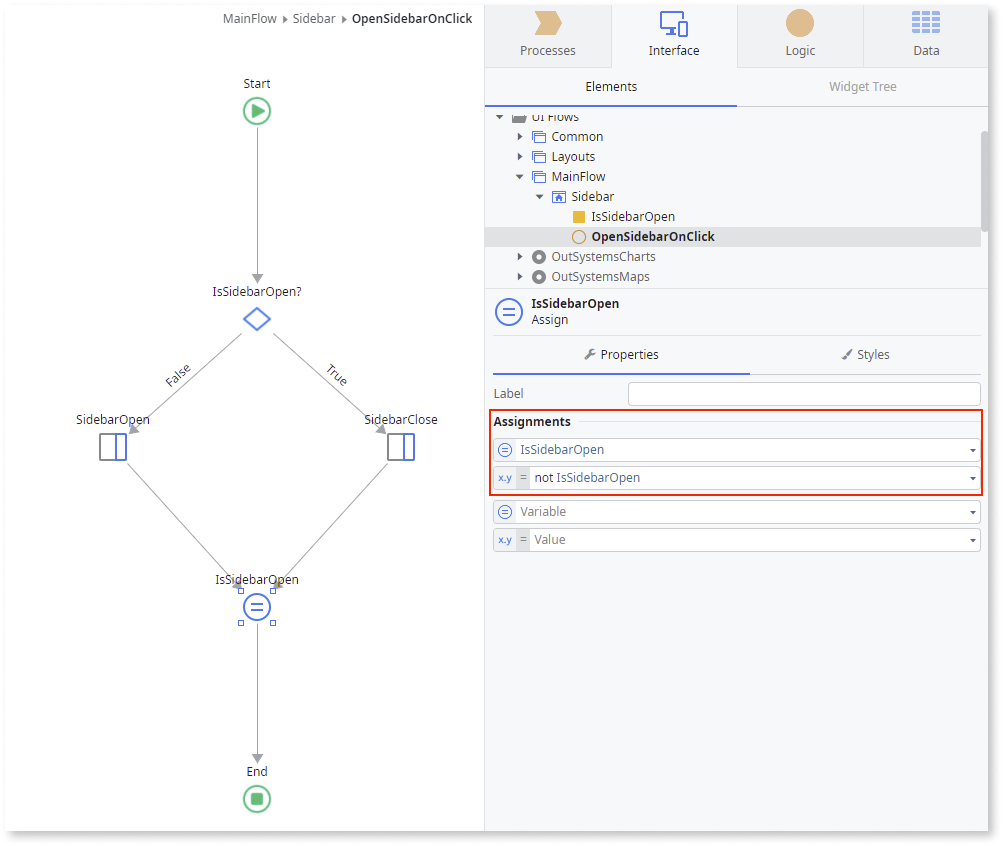The height and width of the screenshot is (846, 1003).
Task: Click the Sidebar breadcrumb link
Action: point(314,18)
